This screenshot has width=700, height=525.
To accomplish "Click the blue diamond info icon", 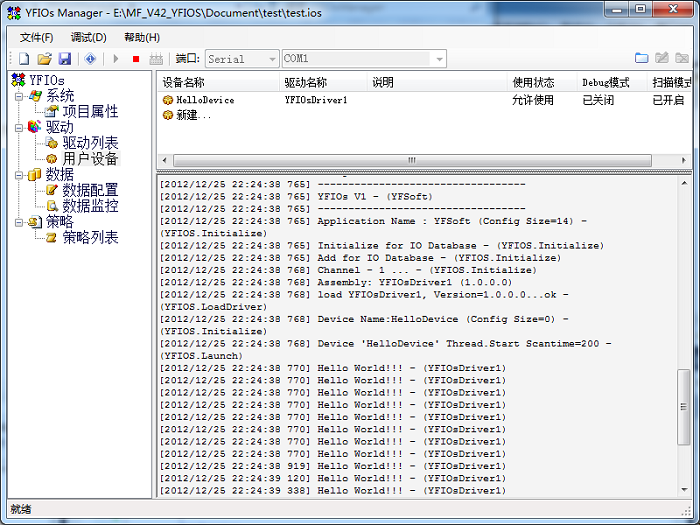I will [x=90, y=58].
